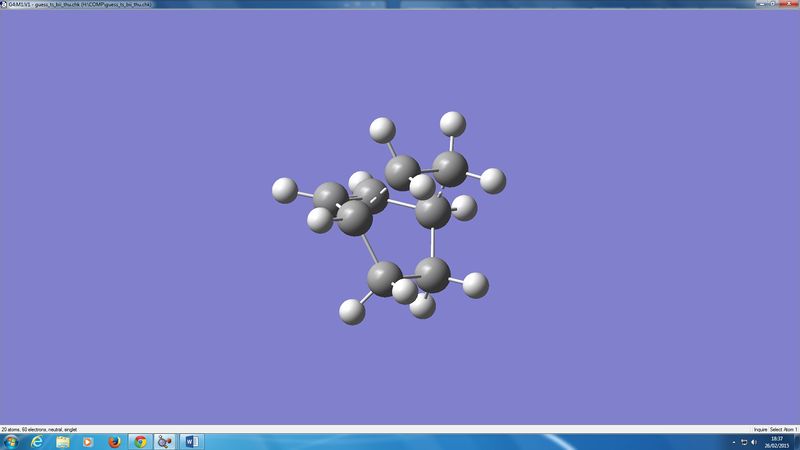The width and height of the screenshot is (800, 450).
Task: Open the Windows Start menu orb
Action: click(x=10, y=442)
